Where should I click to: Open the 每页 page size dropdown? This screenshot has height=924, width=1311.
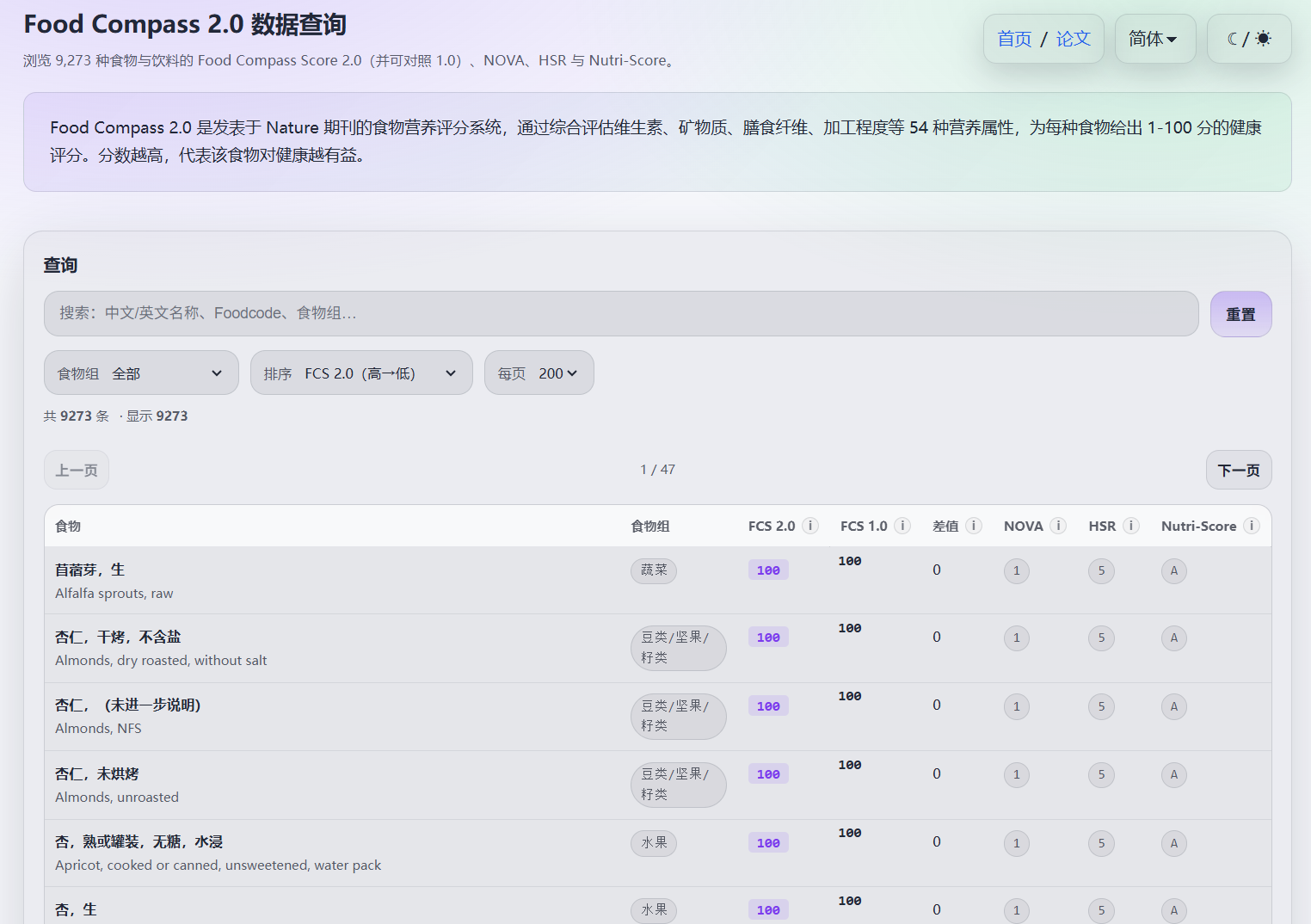point(539,373)
